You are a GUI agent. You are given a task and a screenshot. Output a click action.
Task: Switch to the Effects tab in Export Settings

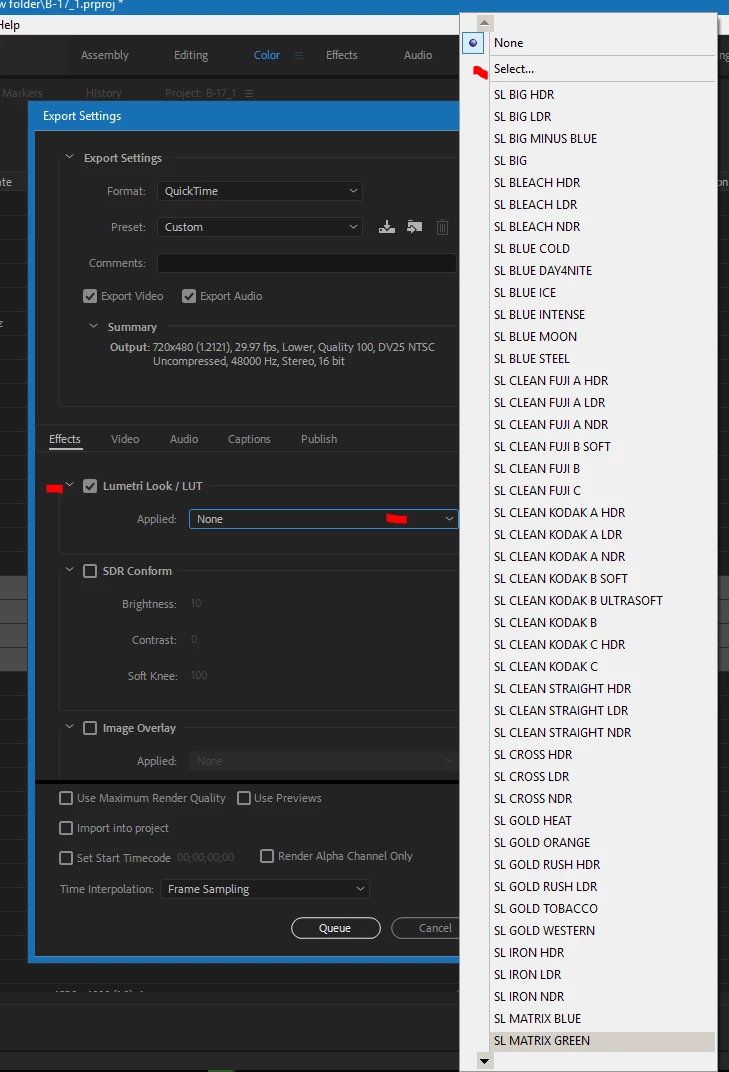pyautogui.click(x=65, y=439)
